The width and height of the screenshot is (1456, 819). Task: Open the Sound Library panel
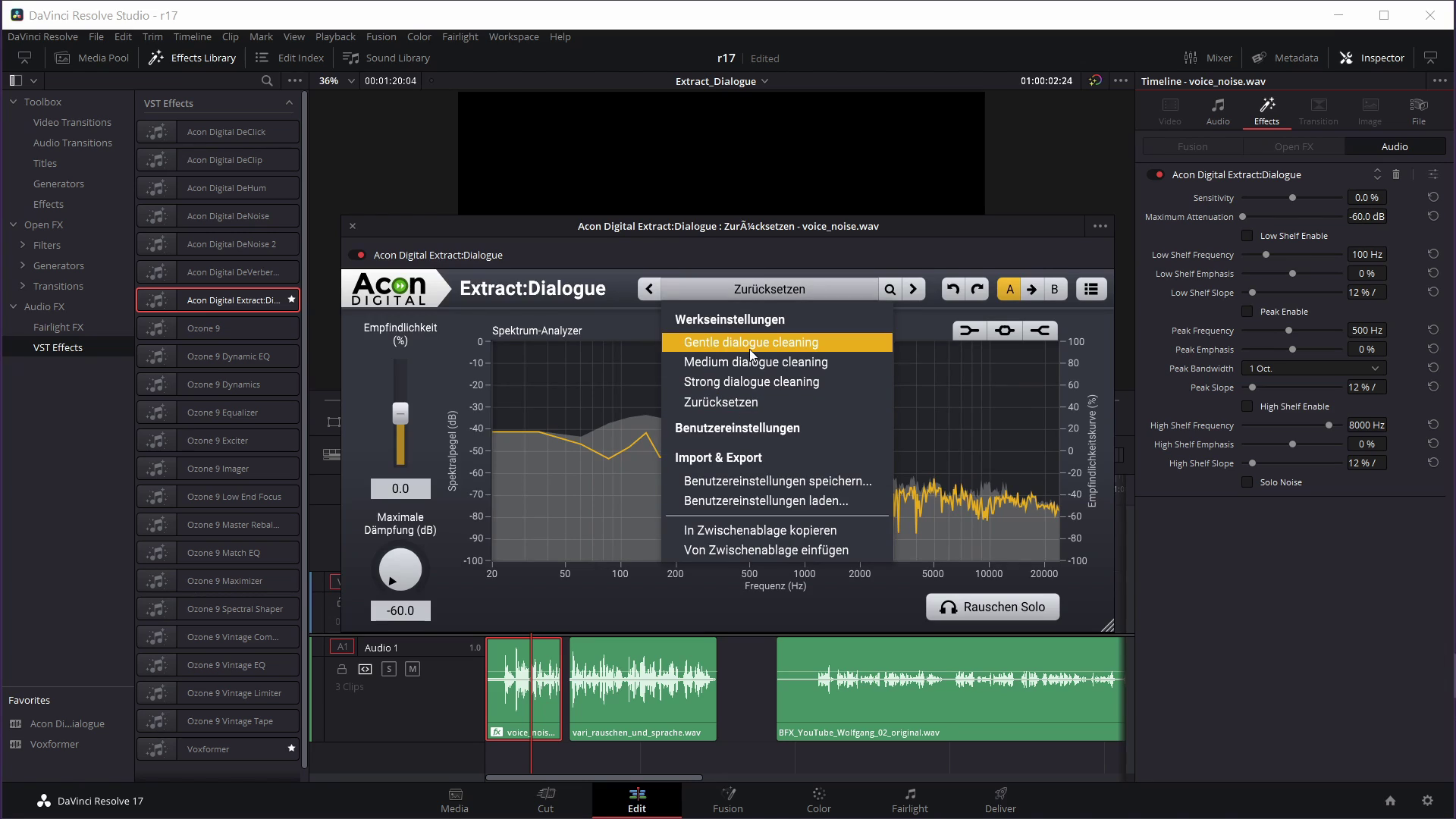pos(387,58)
